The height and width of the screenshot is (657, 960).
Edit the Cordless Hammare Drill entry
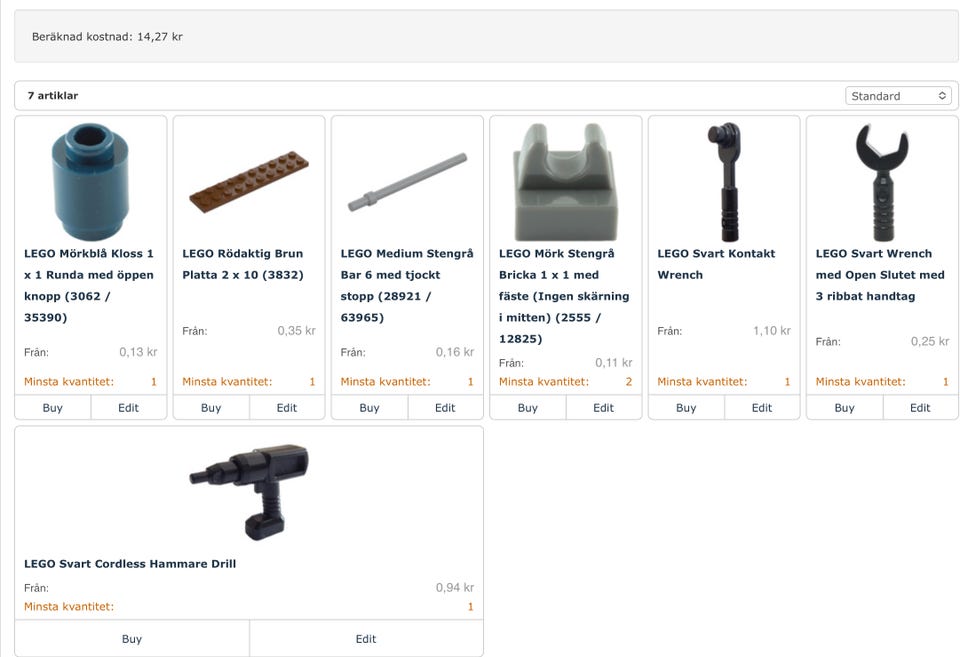point(366,639)
